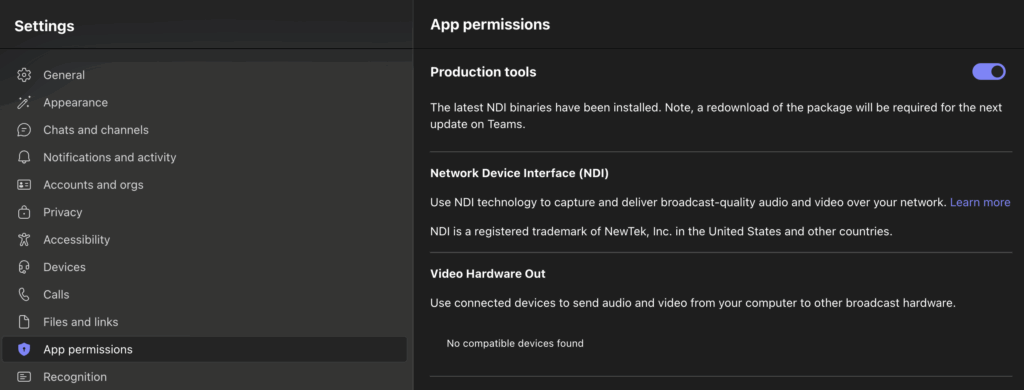Go to Devices settings
The width and height of the screenshot is (1024, 390).
pos(204,267)
